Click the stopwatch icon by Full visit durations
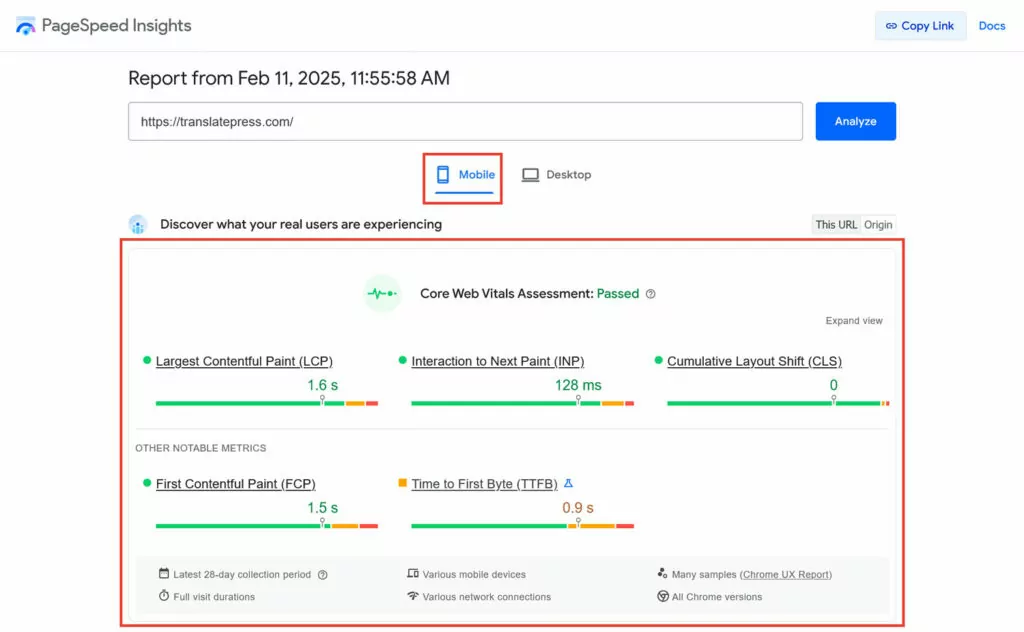 [164, 595]
